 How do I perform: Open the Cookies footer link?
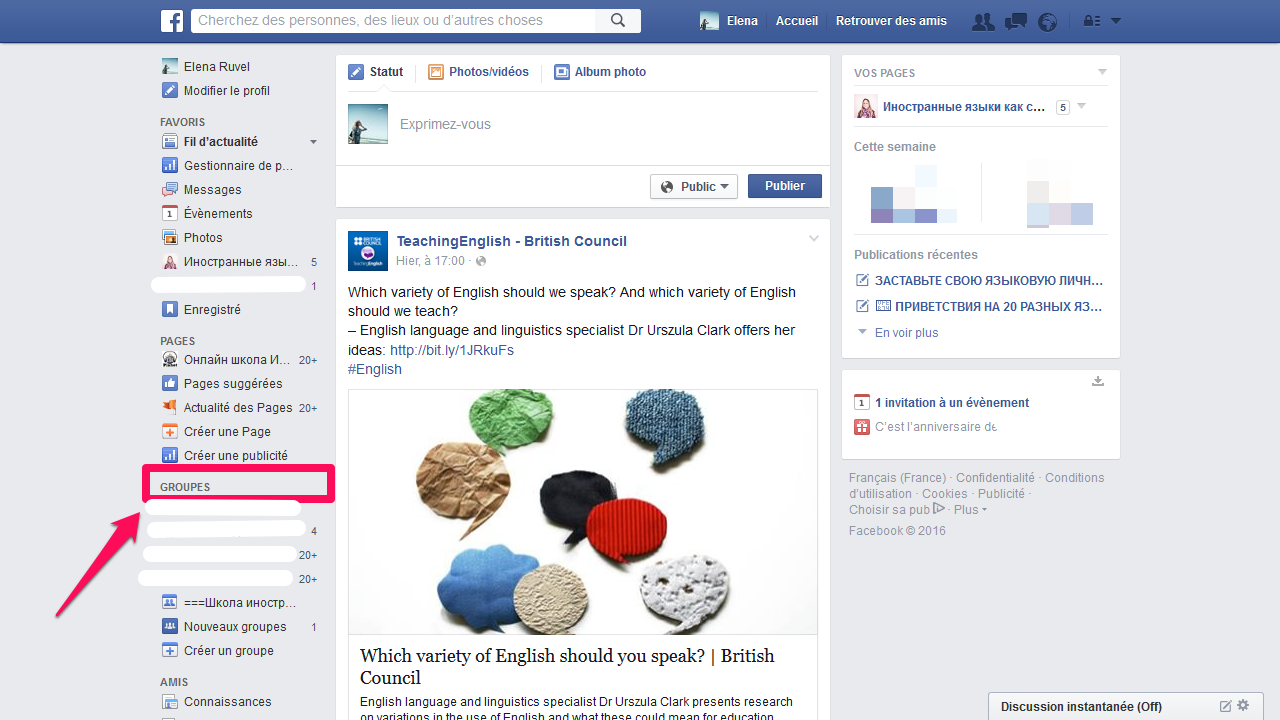click(945, 494)
